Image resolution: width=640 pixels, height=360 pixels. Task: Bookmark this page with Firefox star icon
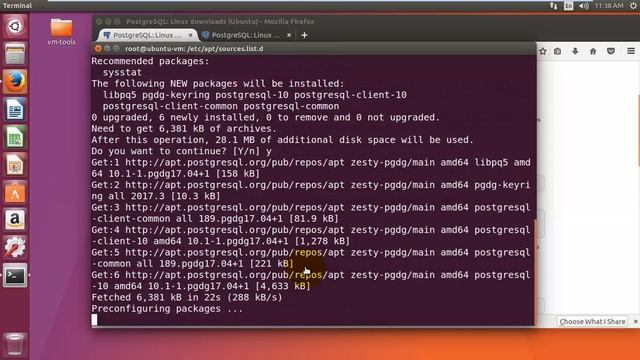(x=543, y=51)
